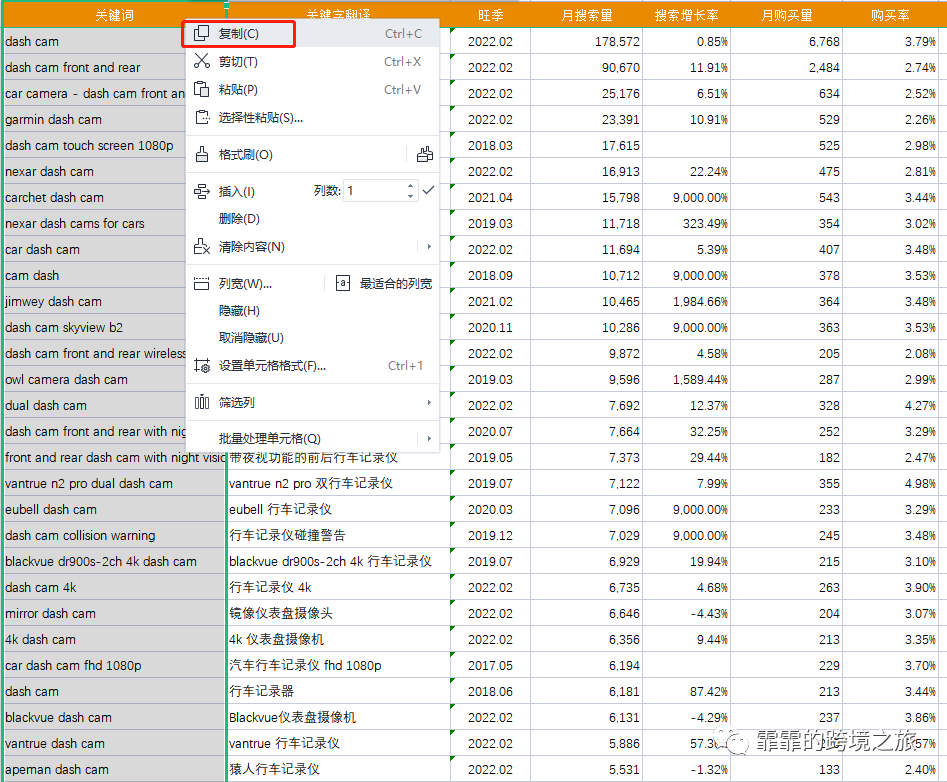Click the Paste clipboard icon

point(202,89)
